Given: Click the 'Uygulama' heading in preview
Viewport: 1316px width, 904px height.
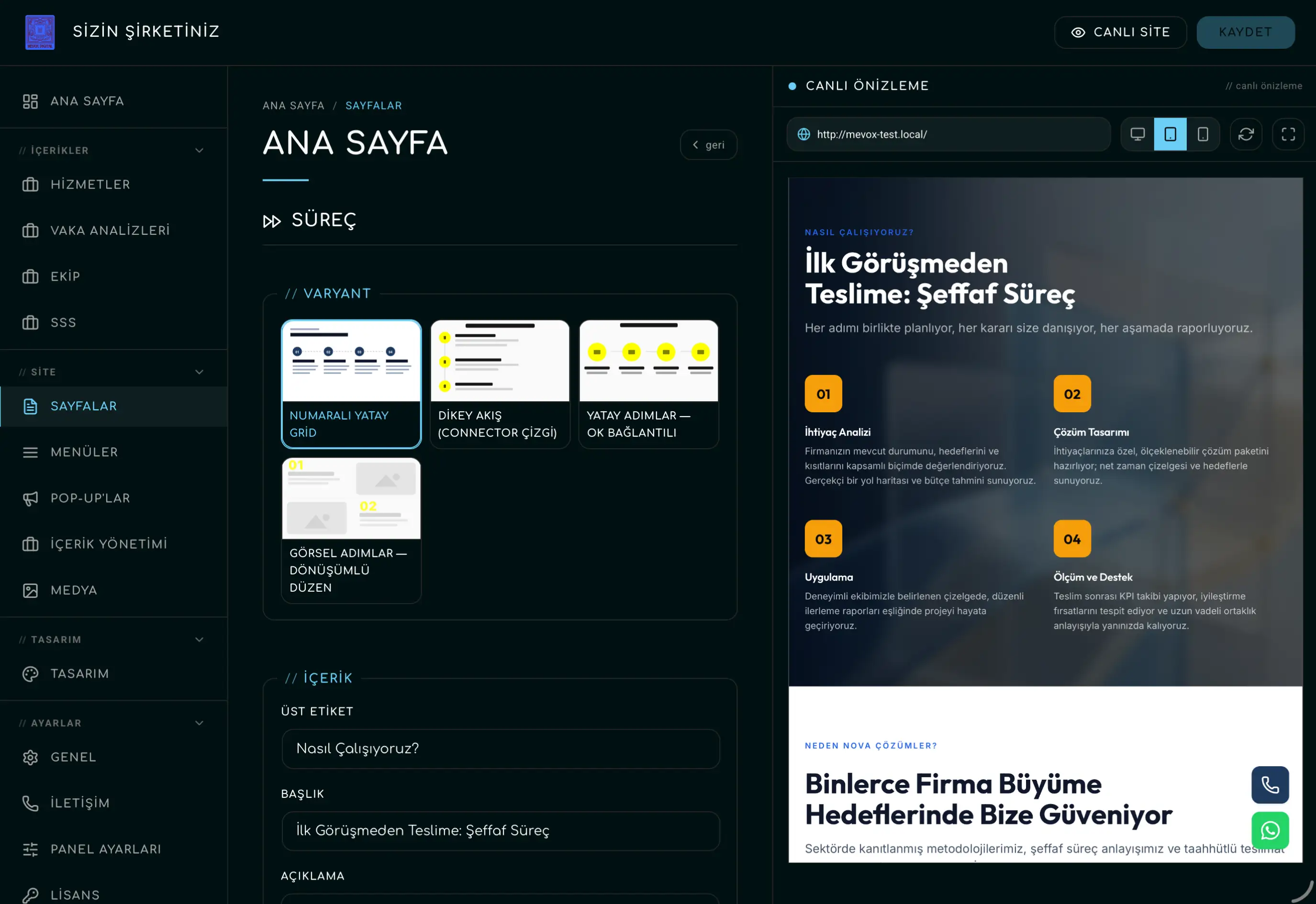Looking at the screenshot, I should (x=828, y=577).
